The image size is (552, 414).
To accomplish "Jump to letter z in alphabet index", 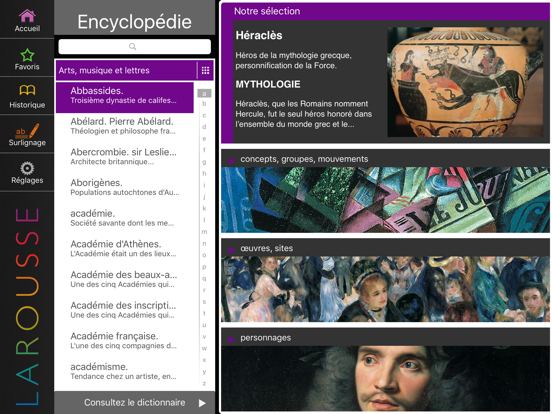I will (204, 383).
